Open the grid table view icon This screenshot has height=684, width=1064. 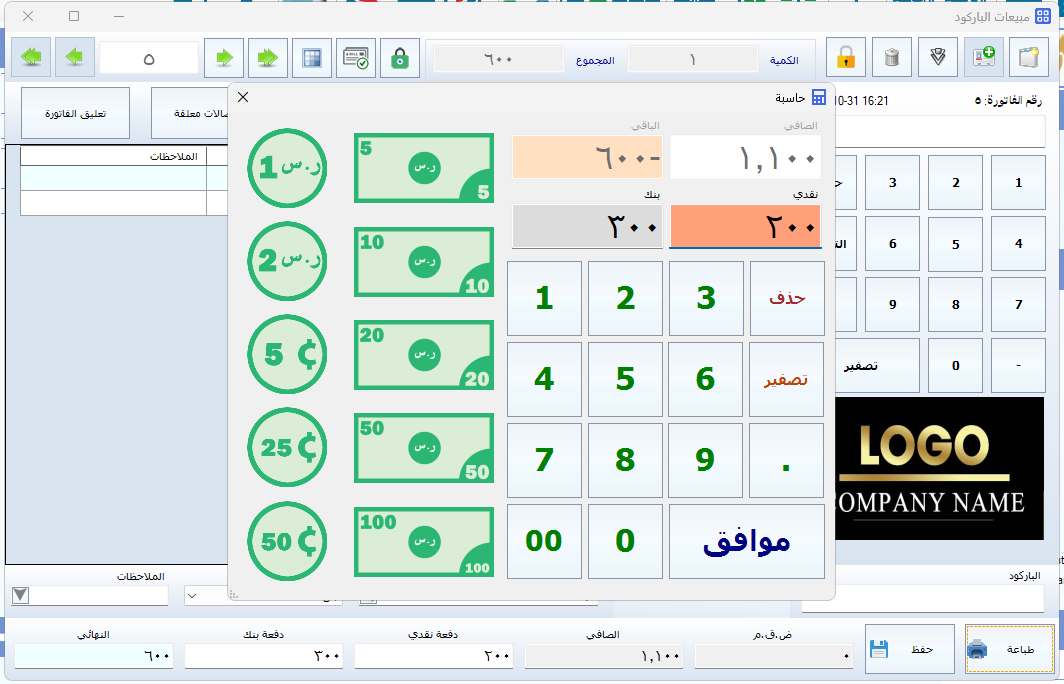(311, 58)
